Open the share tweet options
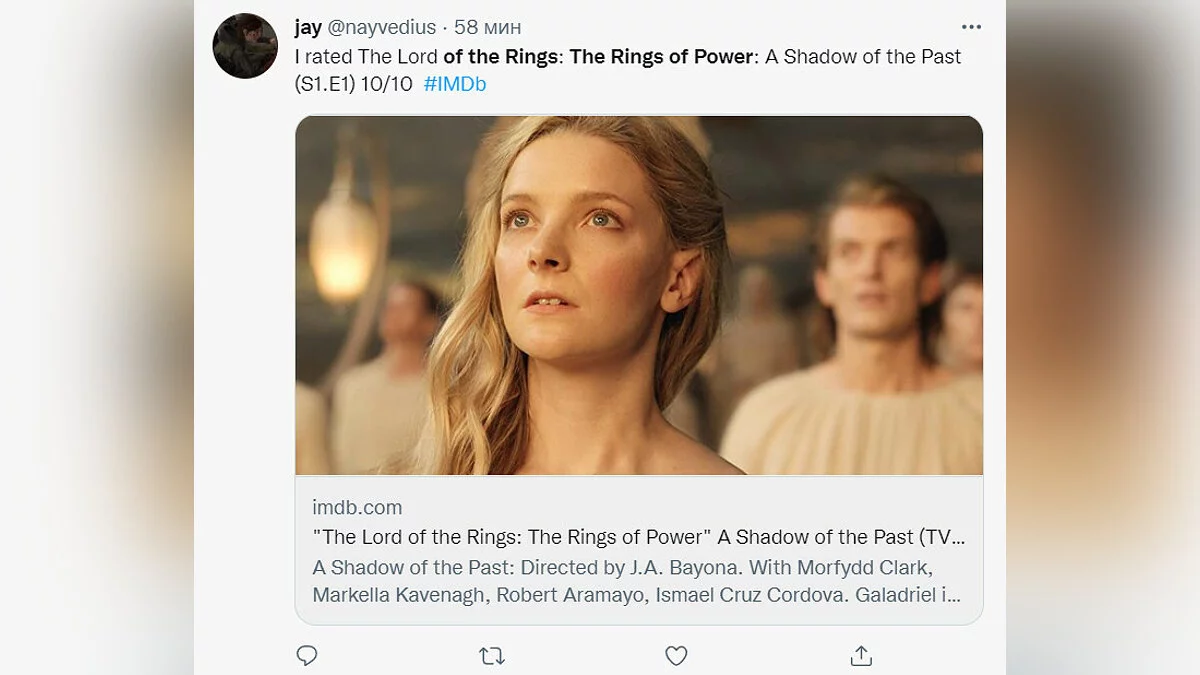This screenshot has width=1200, height=675. [x=861, y=656]
